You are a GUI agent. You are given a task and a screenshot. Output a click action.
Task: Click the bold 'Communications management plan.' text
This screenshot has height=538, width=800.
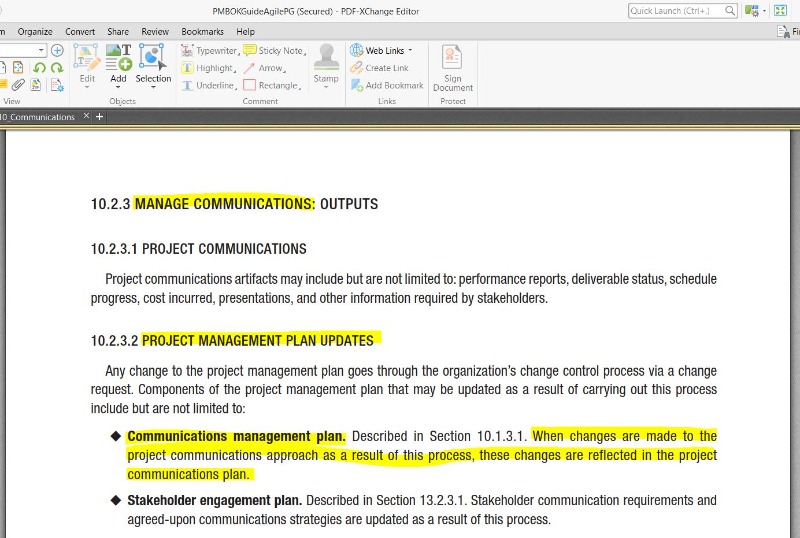[x=236, y=436]
